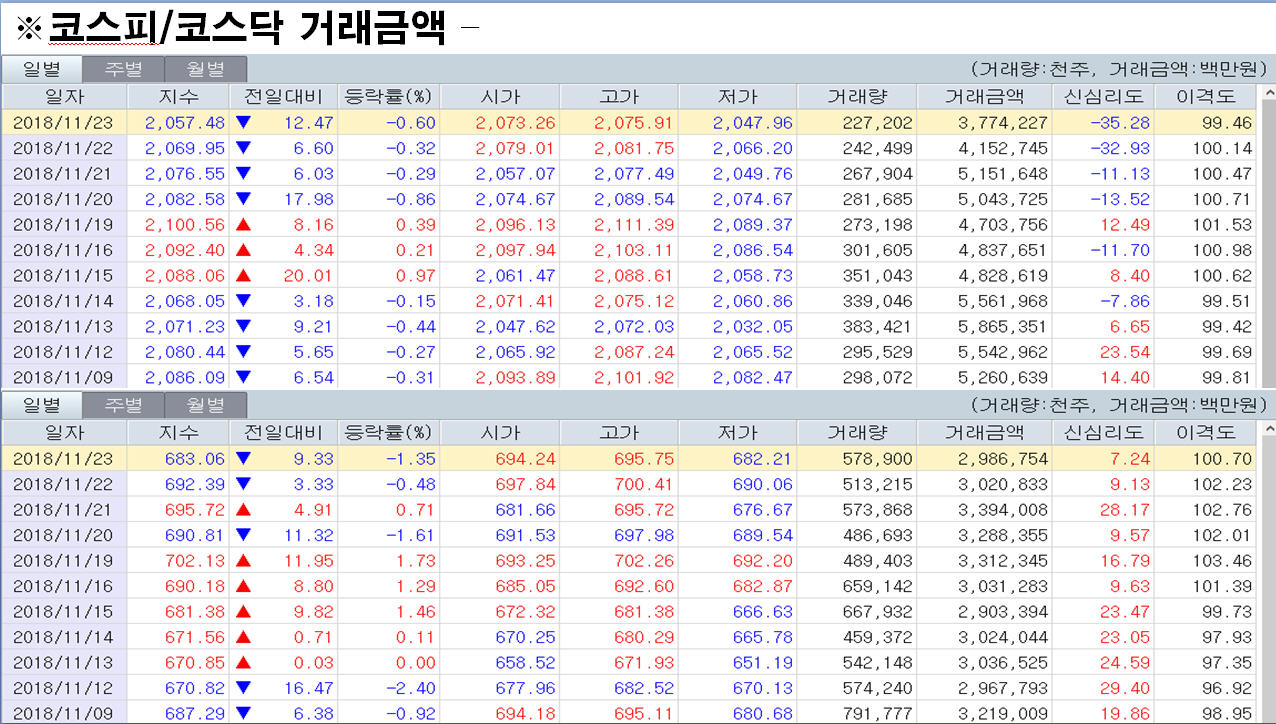The height and width of the screenshot is (724, 1276).
Task: Click the blue down arrow beside 16.47
Action: (x=243, y=688)
